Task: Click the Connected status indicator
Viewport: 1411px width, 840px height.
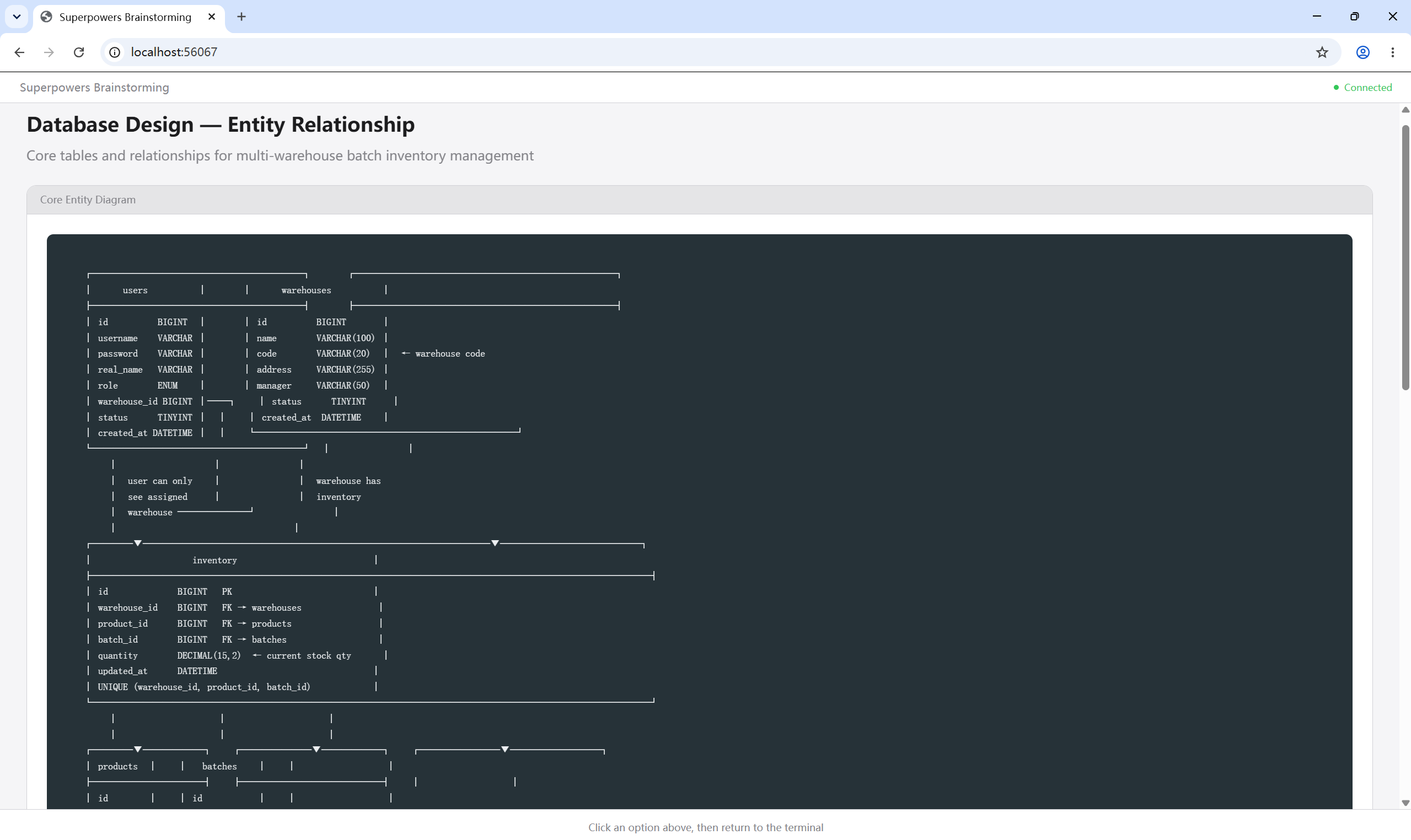Action: 1362,87
